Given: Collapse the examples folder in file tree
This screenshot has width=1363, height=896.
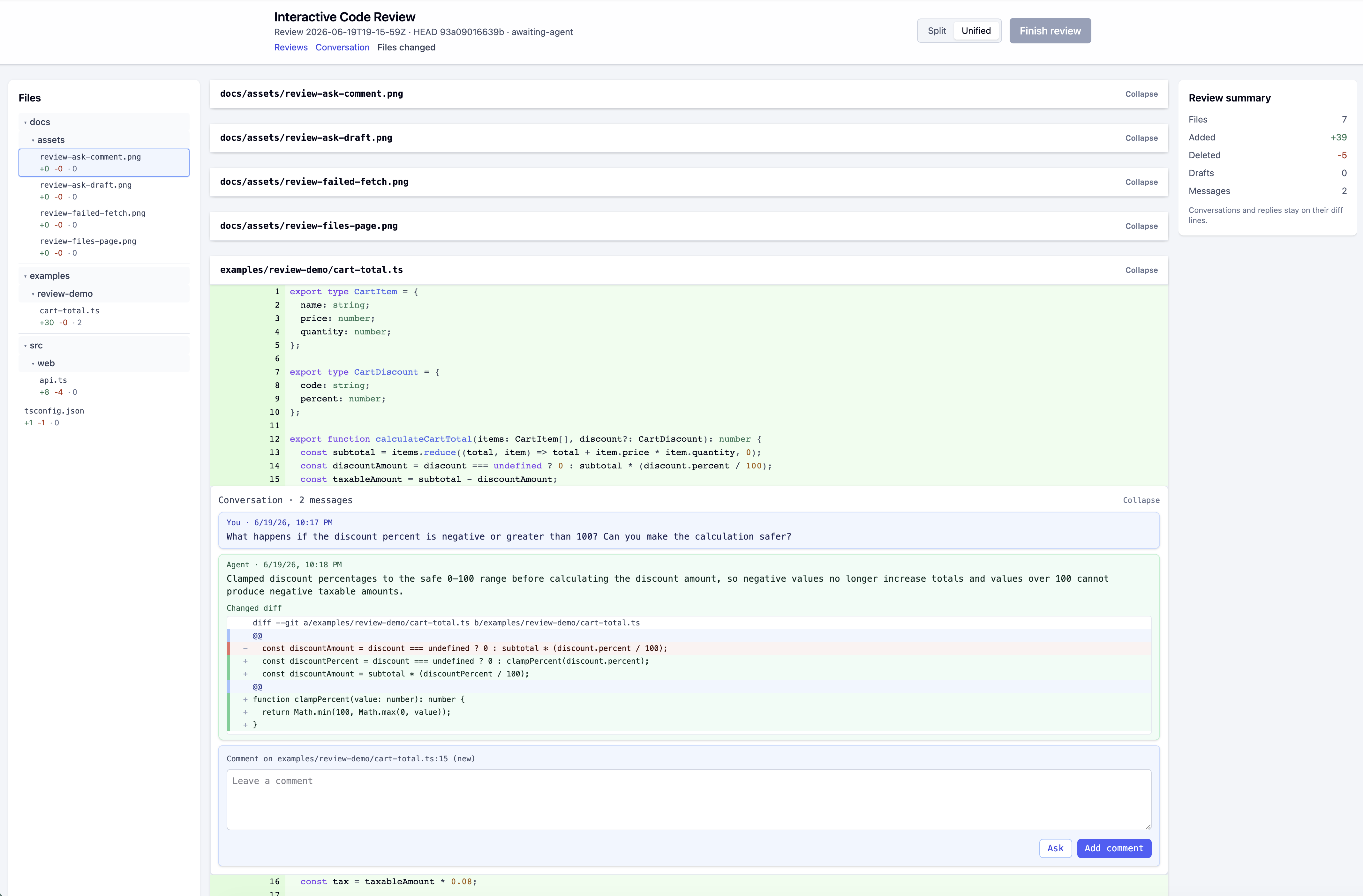Looking at the screenshot, I should (104, 276).
